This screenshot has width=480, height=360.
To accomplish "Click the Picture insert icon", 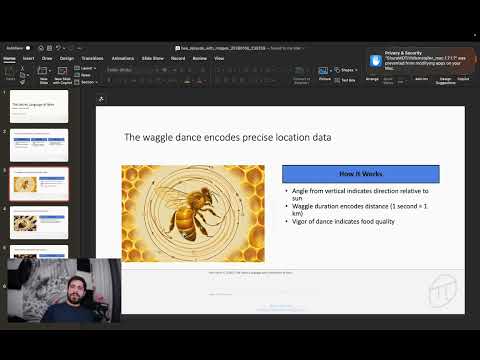I will (323, 71).
